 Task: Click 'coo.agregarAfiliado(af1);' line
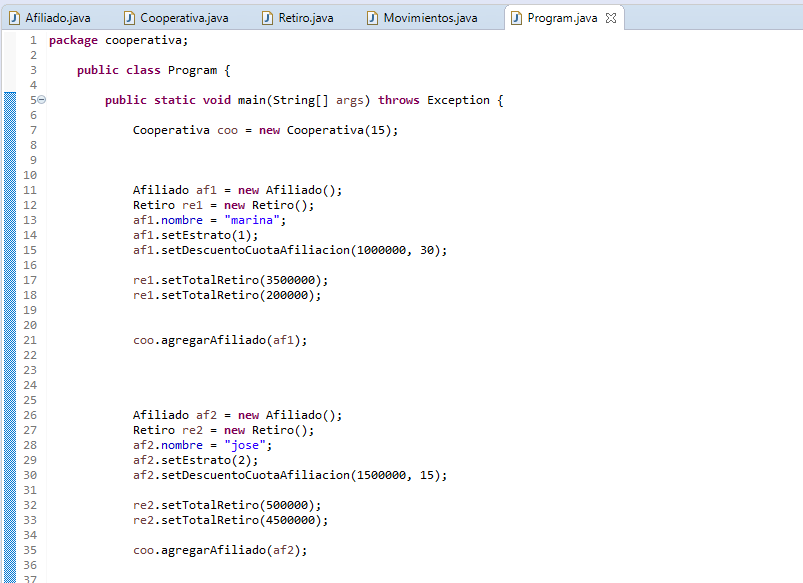pyautogui.click(x=220, y=340)
